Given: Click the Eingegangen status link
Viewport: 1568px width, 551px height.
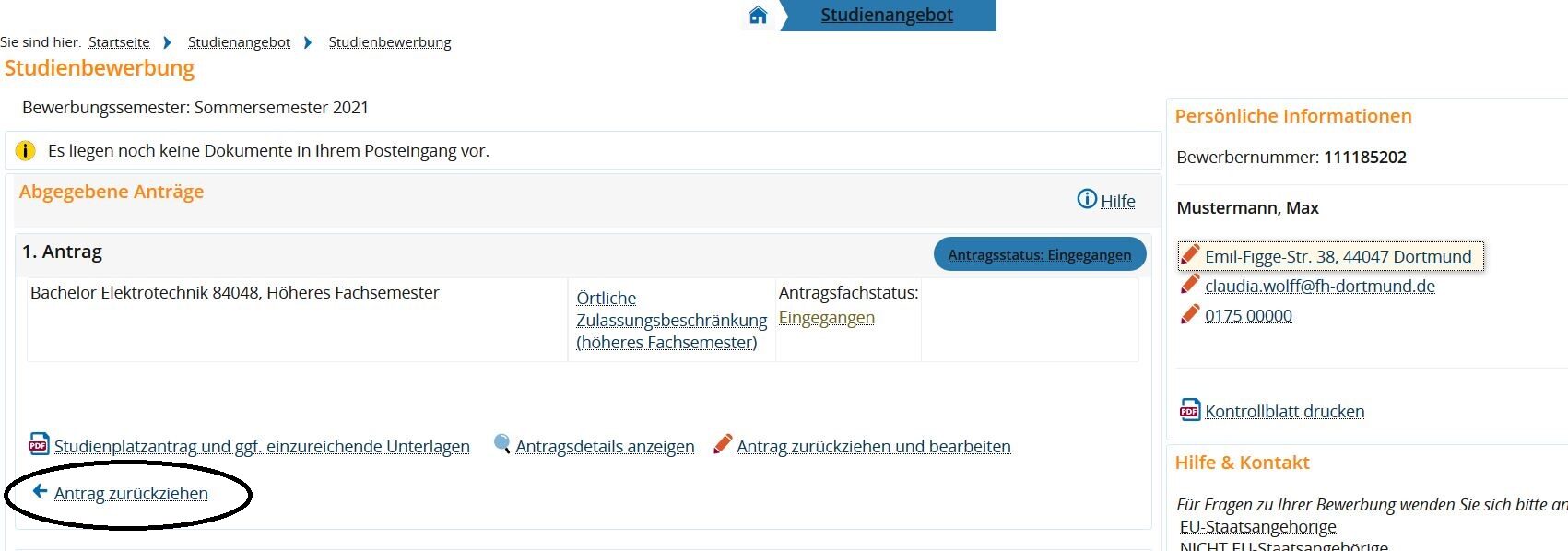Looking at the screenshot, I should (826, 318).
